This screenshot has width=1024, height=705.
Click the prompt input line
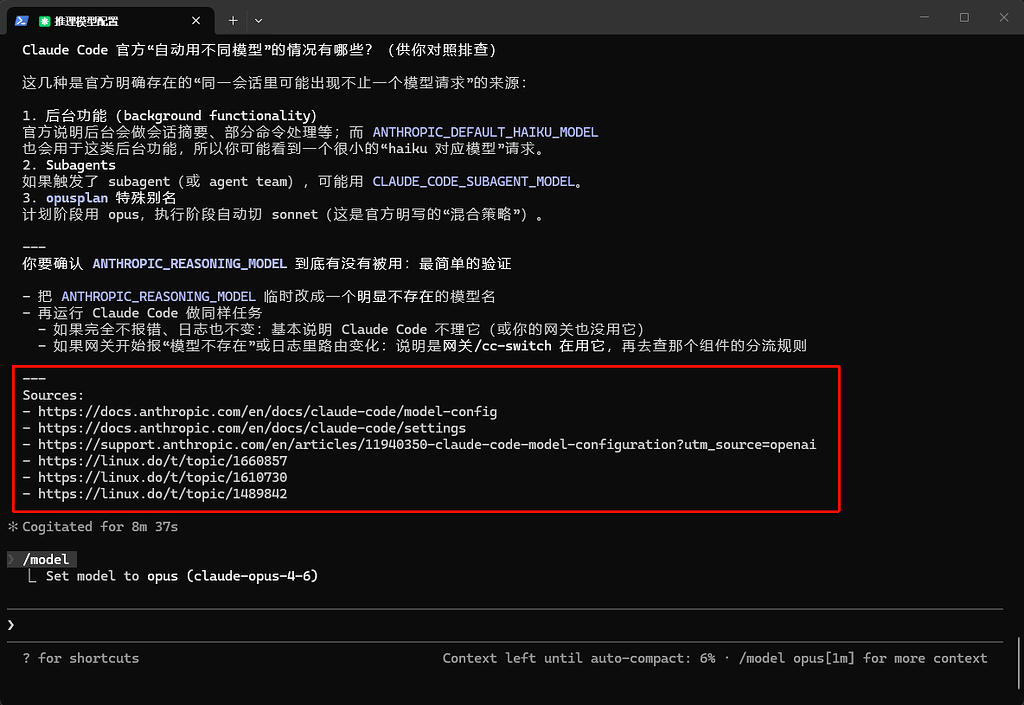pyautogui.click(x=505, y=625)
